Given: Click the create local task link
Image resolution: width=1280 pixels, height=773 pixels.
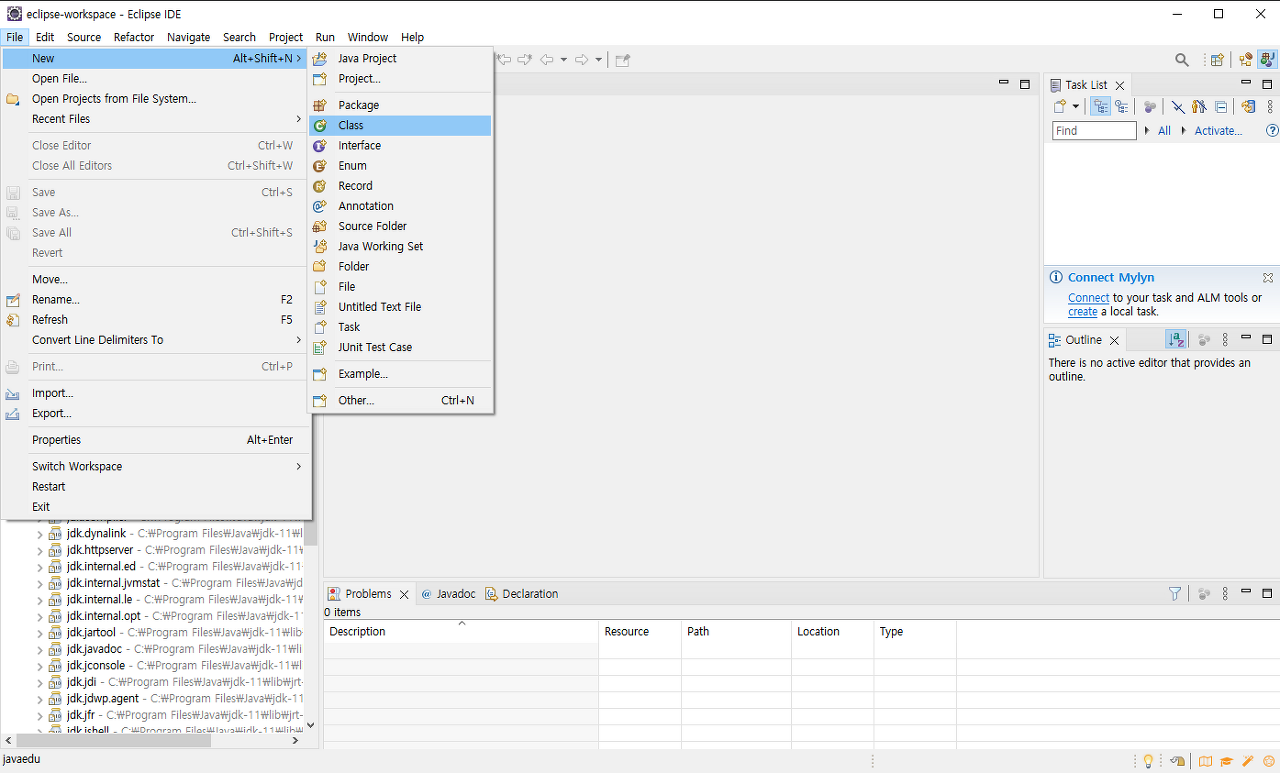Looking at the screenshot, I should pyautogui.click(x=1083, y=312).
